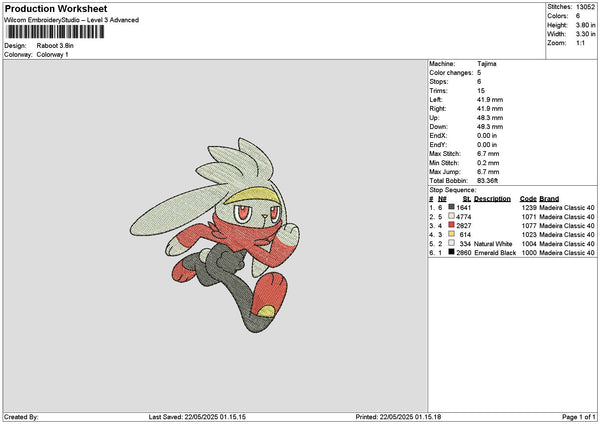
Task: Click the Trims value 15
Action: (481, 91)
